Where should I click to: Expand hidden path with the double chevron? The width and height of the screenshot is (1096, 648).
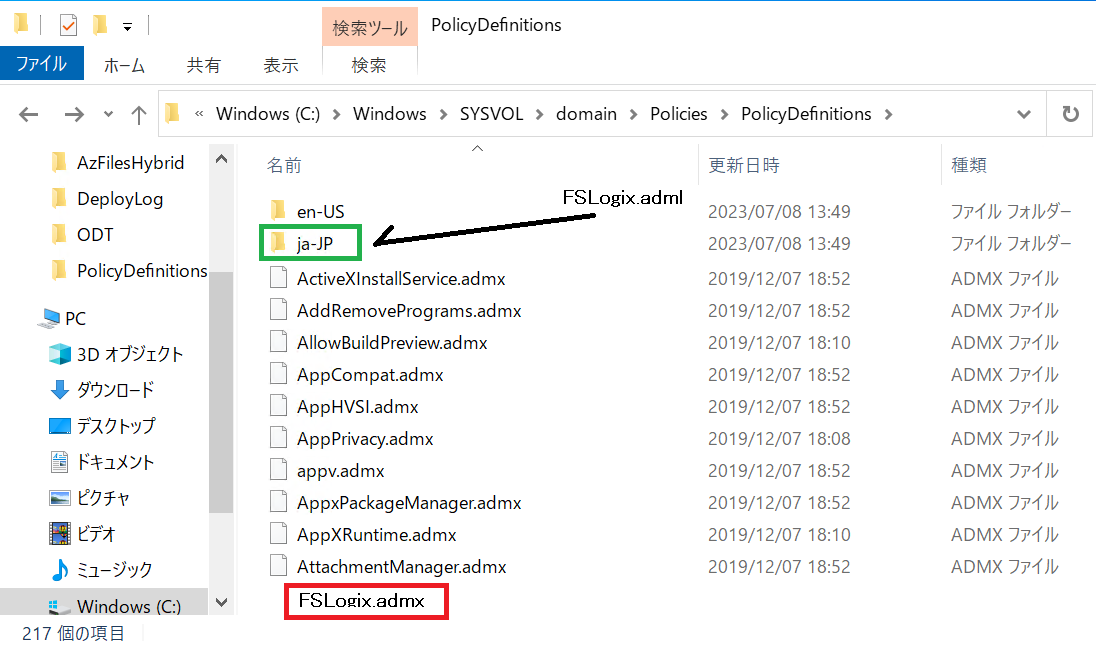(199, 114)
